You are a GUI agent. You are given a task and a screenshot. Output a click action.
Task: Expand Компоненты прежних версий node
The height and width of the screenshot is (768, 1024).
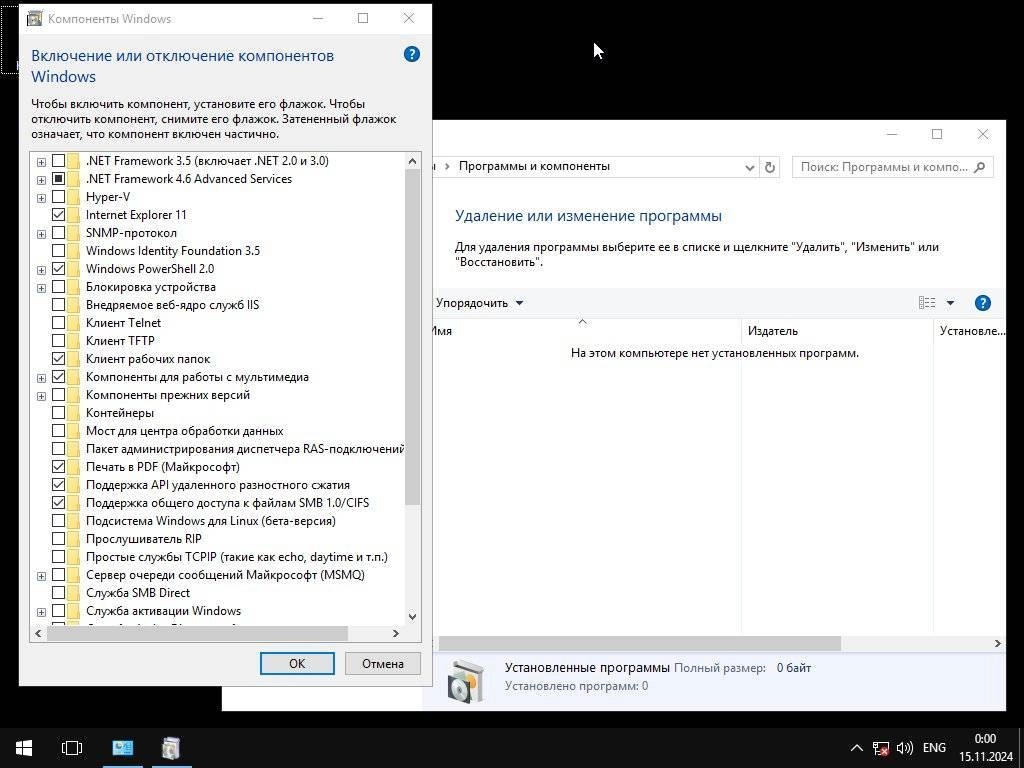41,396
